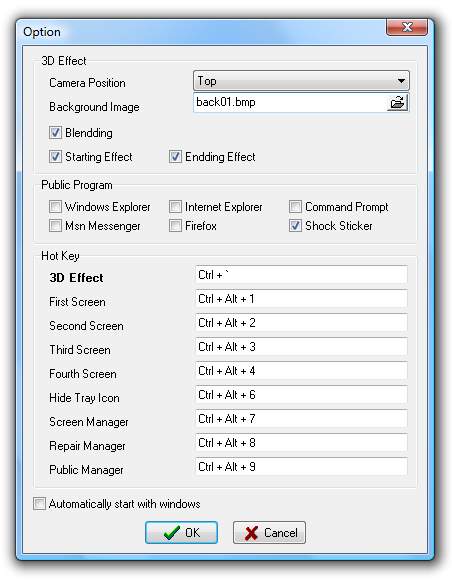Click the OK button with green checkmark
This screenshot has width=452, height=580.
pos(181,532)
